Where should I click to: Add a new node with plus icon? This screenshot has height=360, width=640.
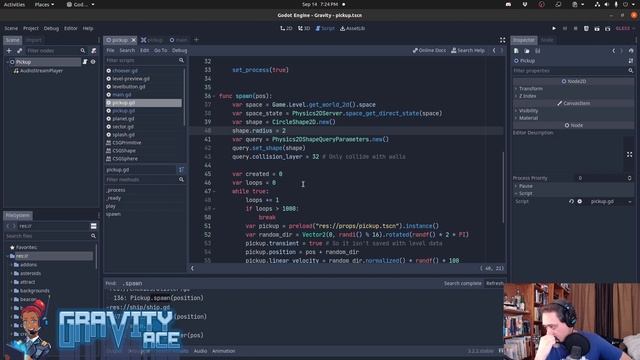[x=9, y=51]
